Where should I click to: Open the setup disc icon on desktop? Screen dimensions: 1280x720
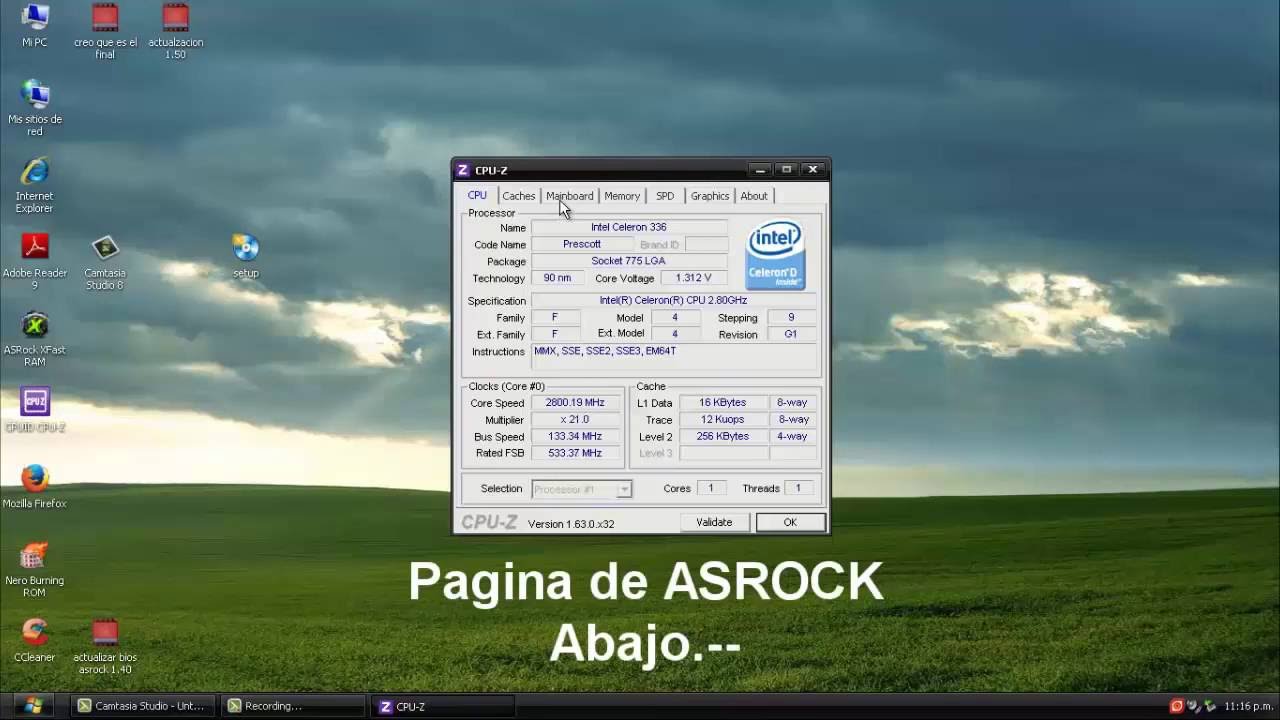point(246,256)
